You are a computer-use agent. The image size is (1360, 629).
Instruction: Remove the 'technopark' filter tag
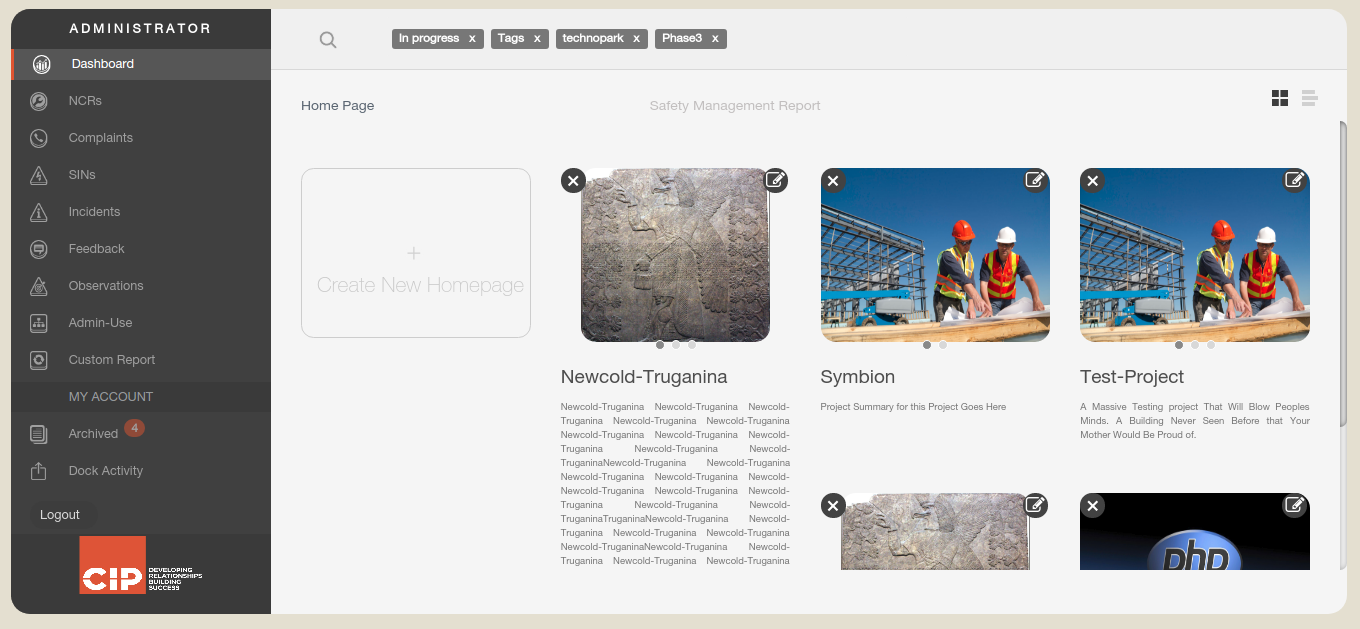(x=636, y=39)
